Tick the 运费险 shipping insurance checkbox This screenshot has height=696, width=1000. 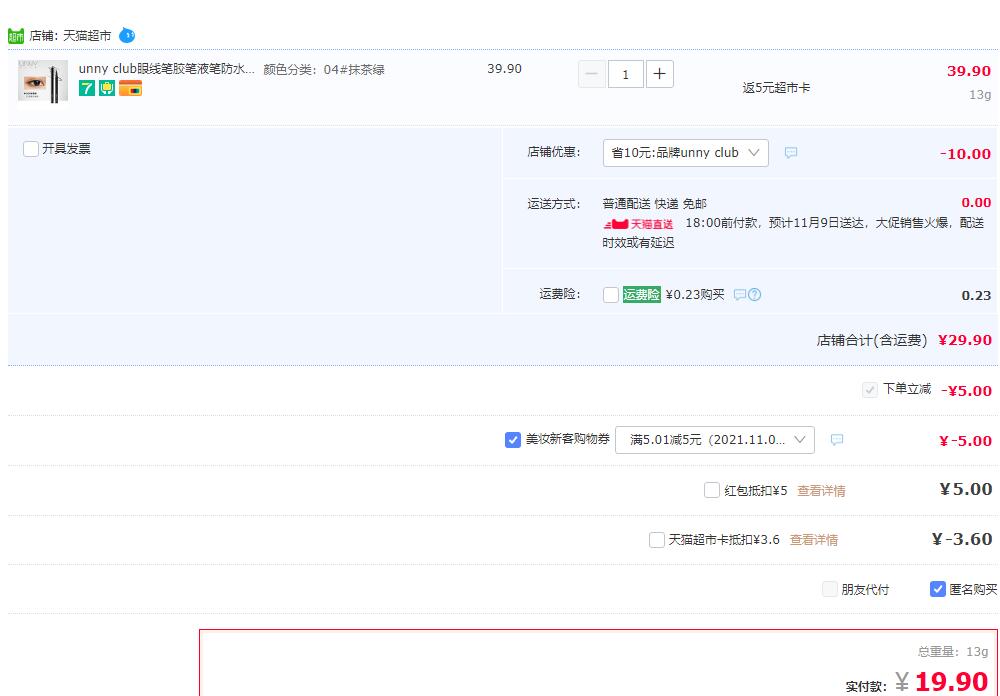pyautogui.click(x=610, y=295)
